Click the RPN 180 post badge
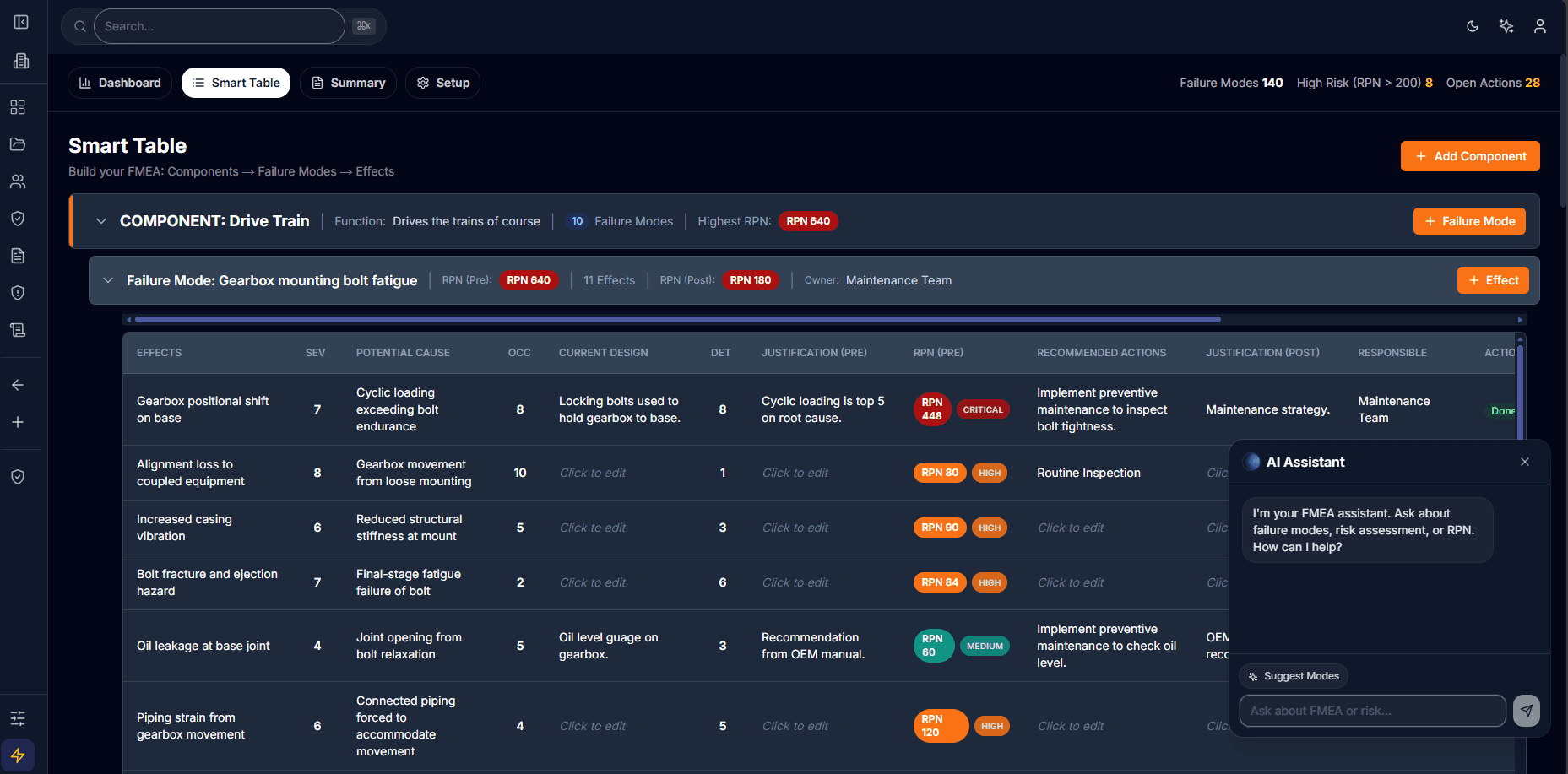Viewport: 1568px width, 774px height. point(751,280)
